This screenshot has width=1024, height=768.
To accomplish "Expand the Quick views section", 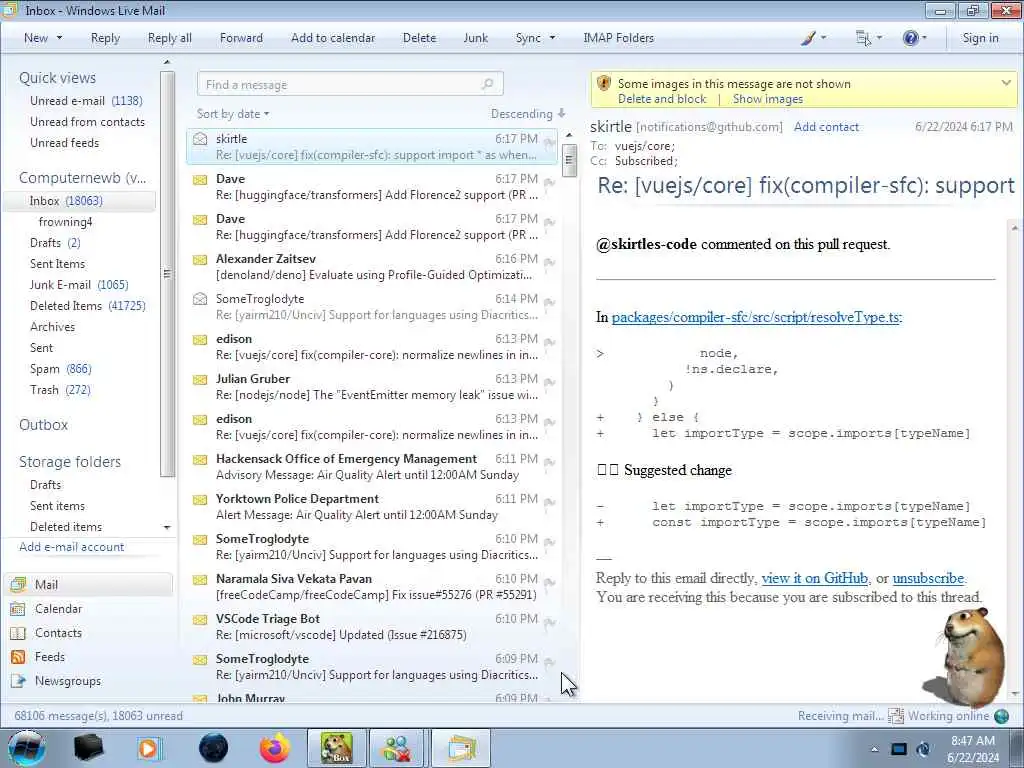I will pyautogui.click(x=57, y=78).
